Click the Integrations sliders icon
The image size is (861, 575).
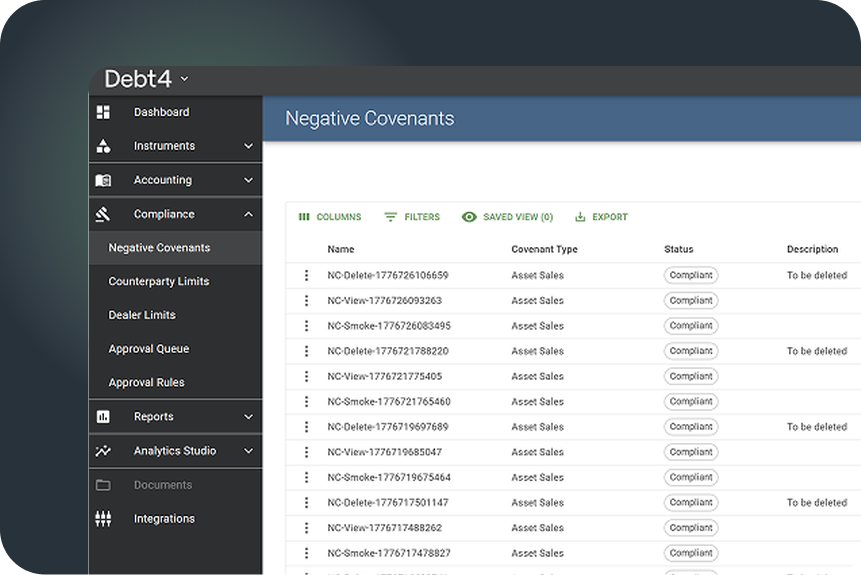[x=103, y=519]
